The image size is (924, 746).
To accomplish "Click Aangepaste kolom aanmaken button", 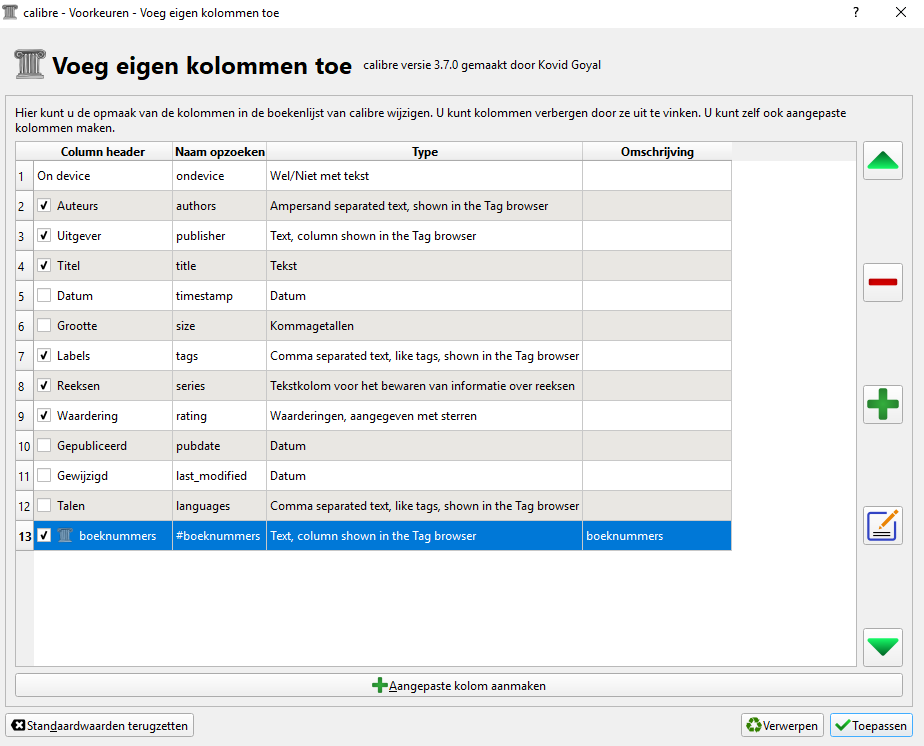I will tap(459, 686).
